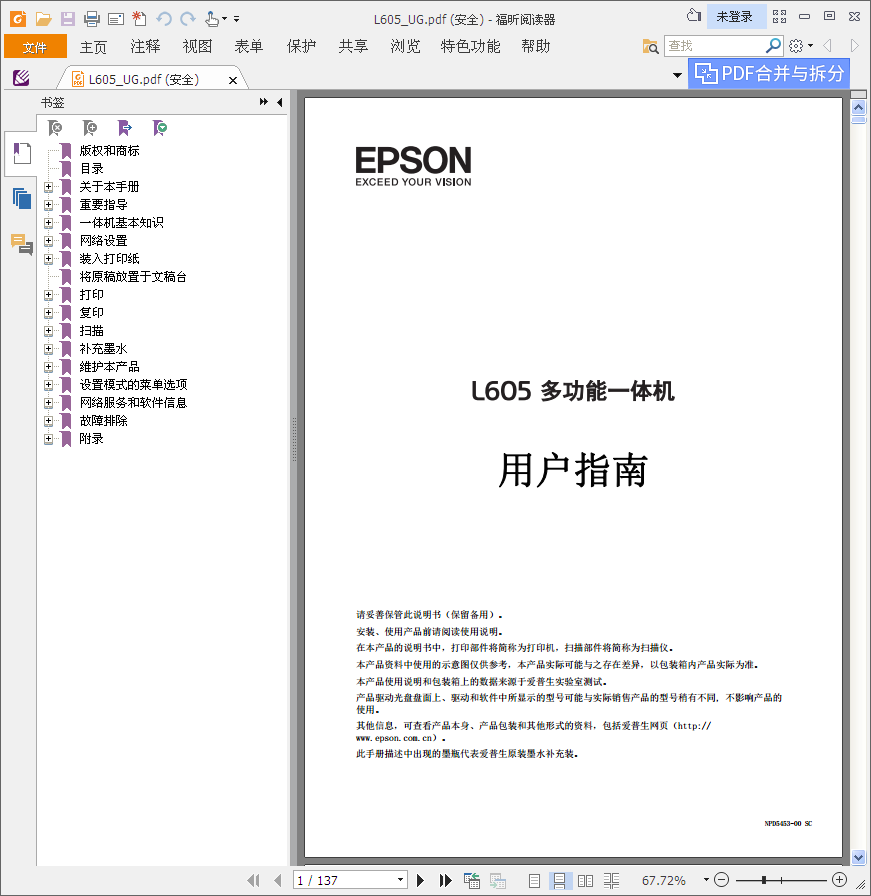Collapse the bookmarks panel arrow

[279, 102]
